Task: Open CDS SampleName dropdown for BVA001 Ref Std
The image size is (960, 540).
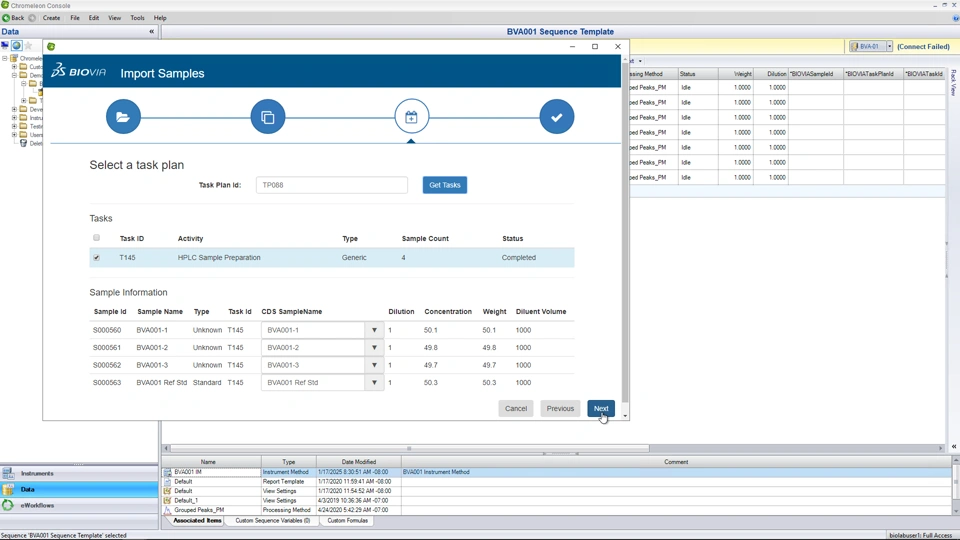Action: click(374, 383)
